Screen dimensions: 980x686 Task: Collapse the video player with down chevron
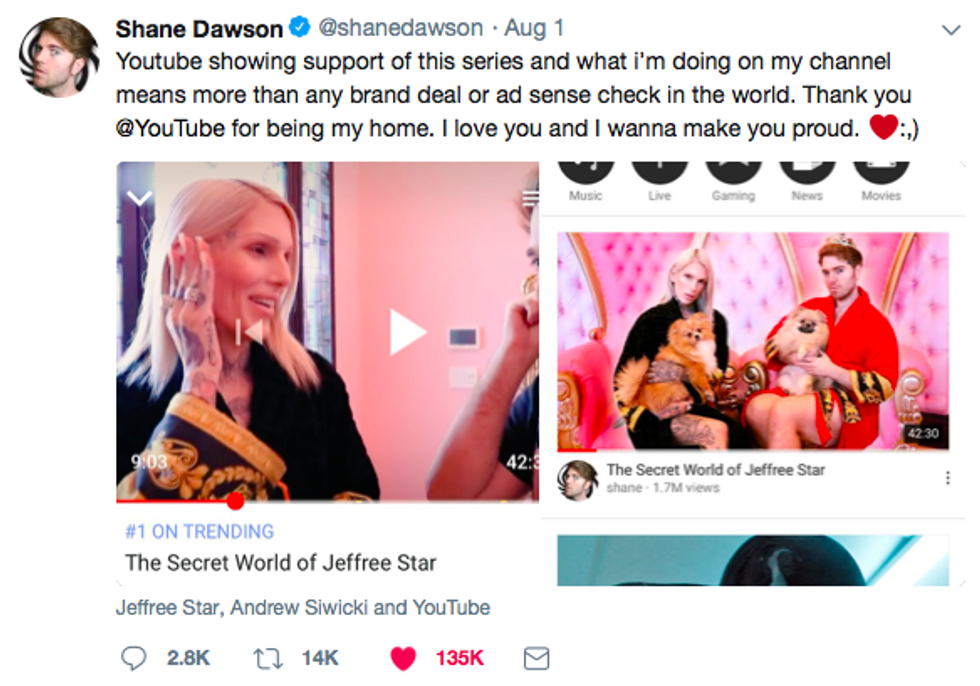[139, 199]
